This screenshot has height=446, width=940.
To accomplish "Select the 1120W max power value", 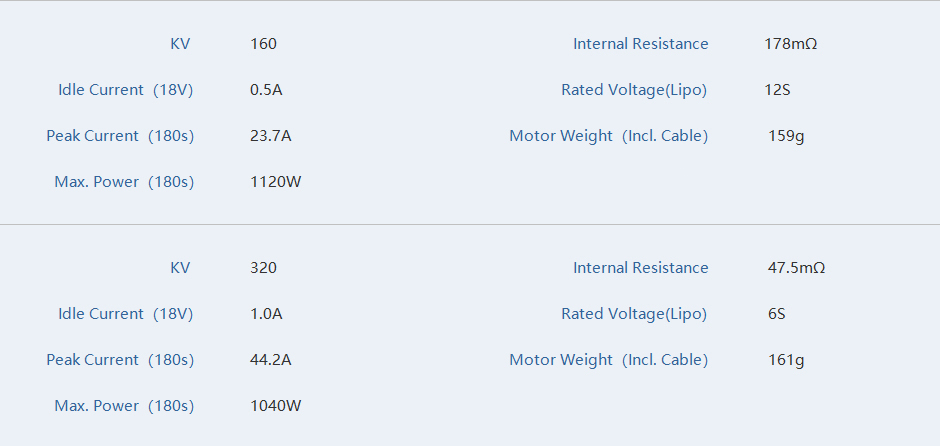I will click(x=275, y=182).
